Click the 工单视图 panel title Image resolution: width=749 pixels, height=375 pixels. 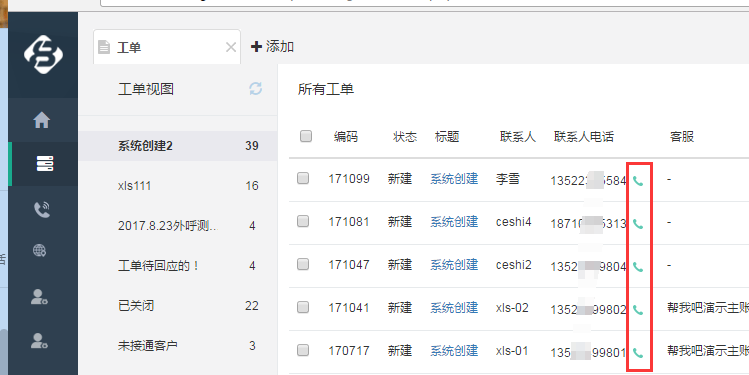(146, 89)
